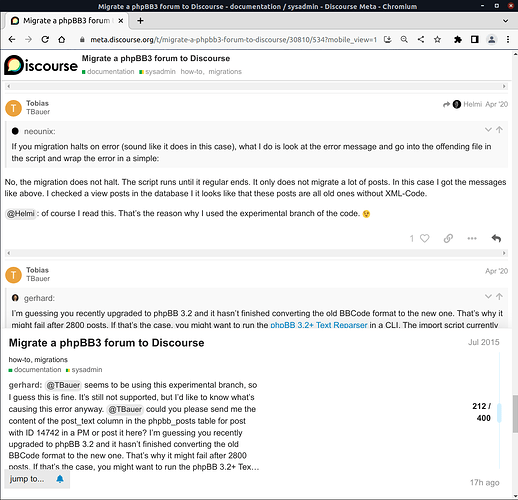Open the share icon in address bar
518x500 pixels.
pyautogui.click(x=421, y=40)
